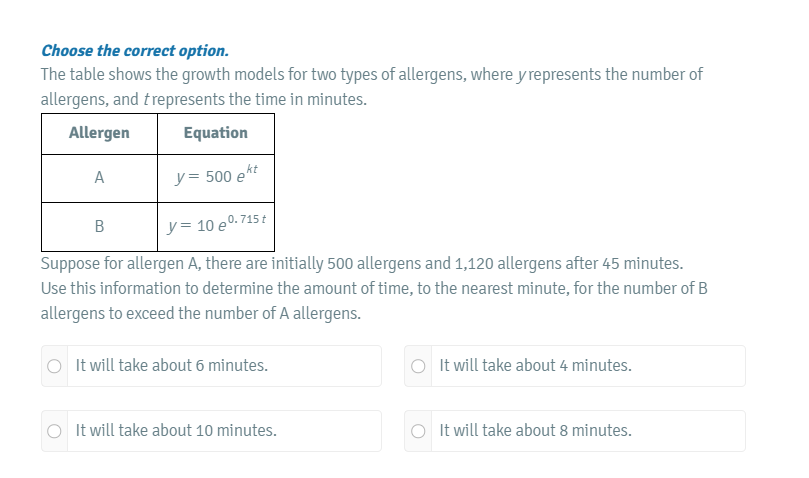Screen dimensions: 809x478
Task: Choose the 10 minutes radio button
Action: (54, 431)
